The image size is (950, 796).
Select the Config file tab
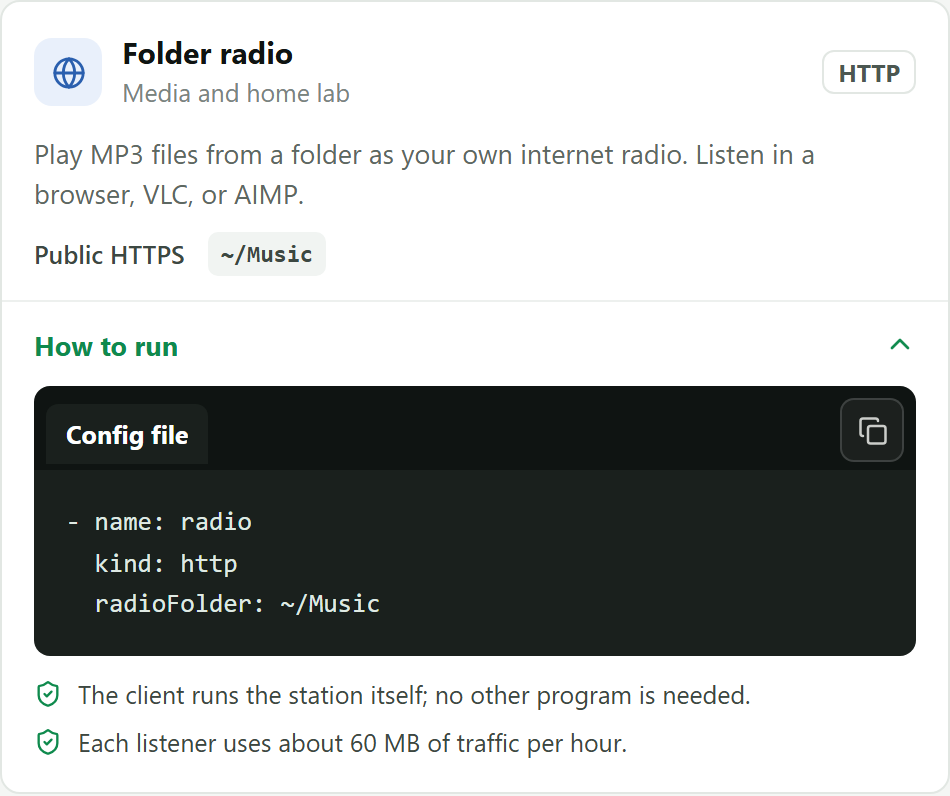click(x=127, y=435)
